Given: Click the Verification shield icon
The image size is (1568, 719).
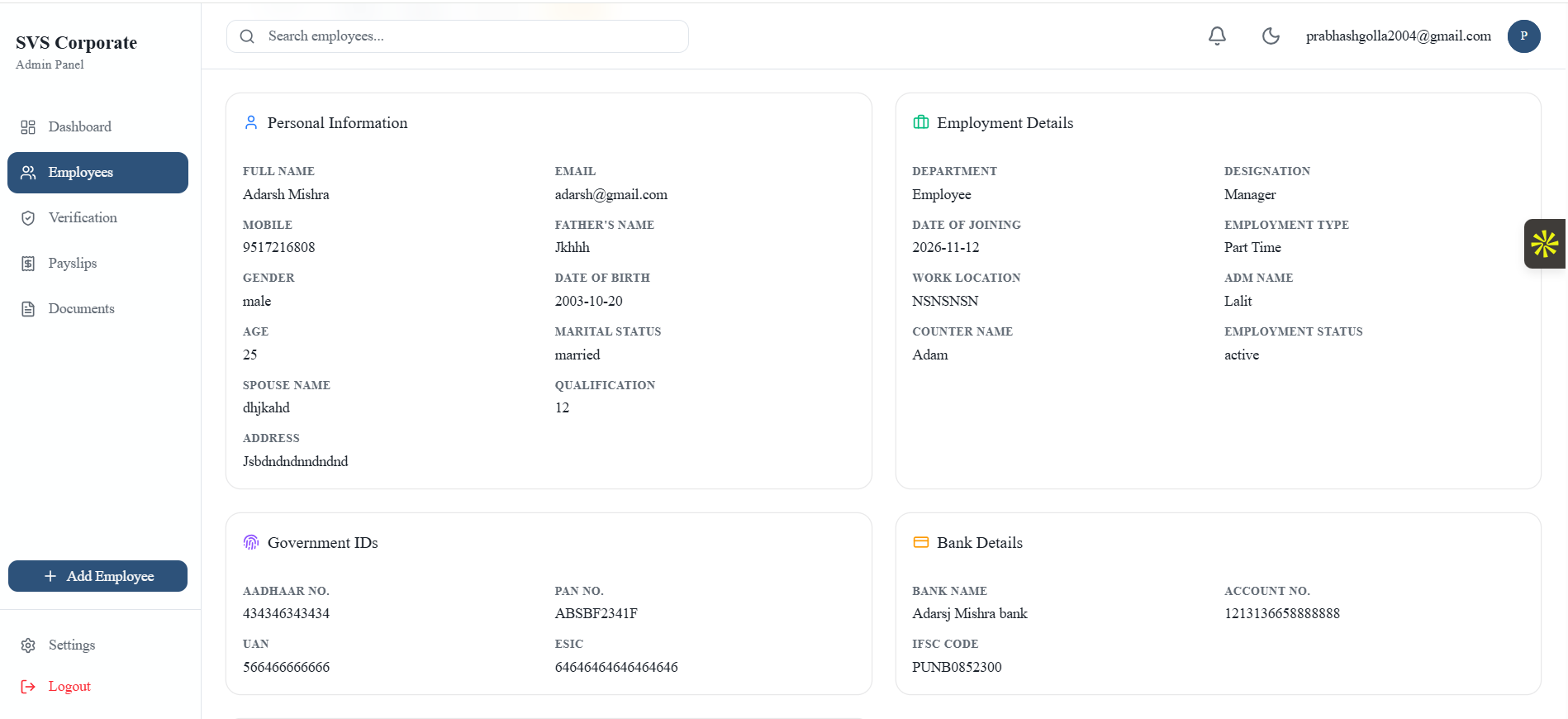Looking at the screenshot, I should coord(28,218).
